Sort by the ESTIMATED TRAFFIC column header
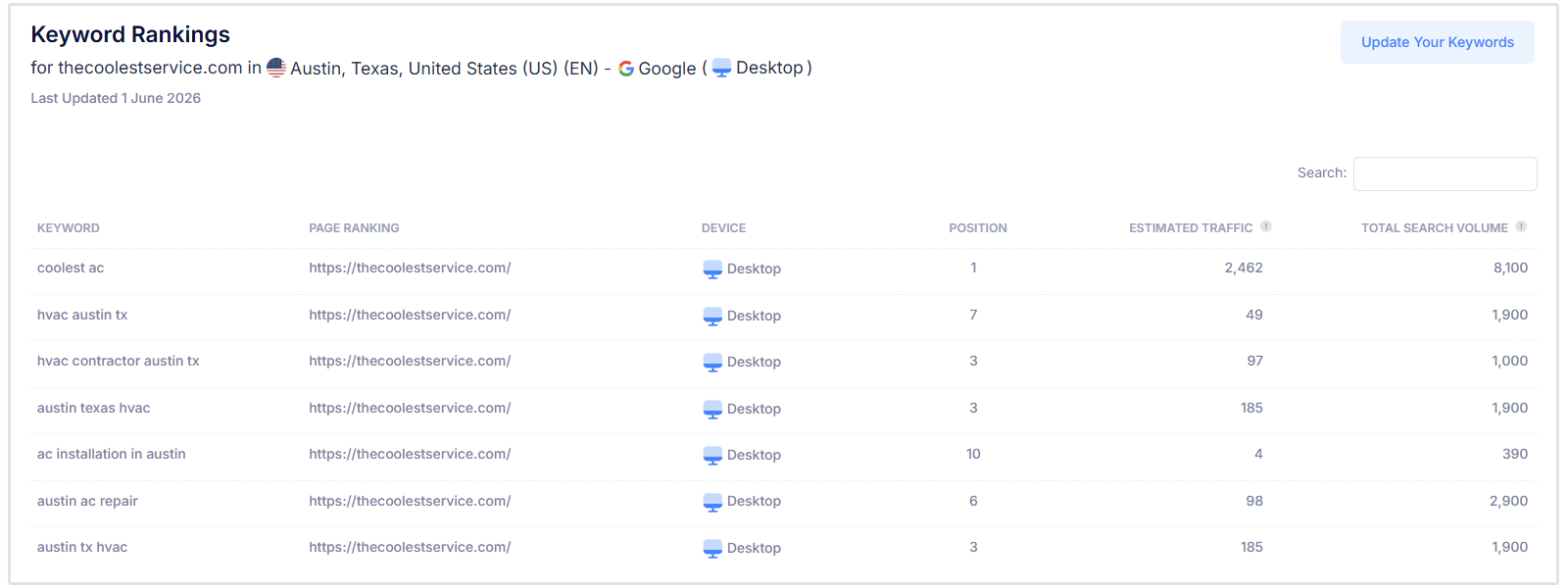Image resolution: width=1568 pixels, height=588 pixels. [x=1191, y=228]
